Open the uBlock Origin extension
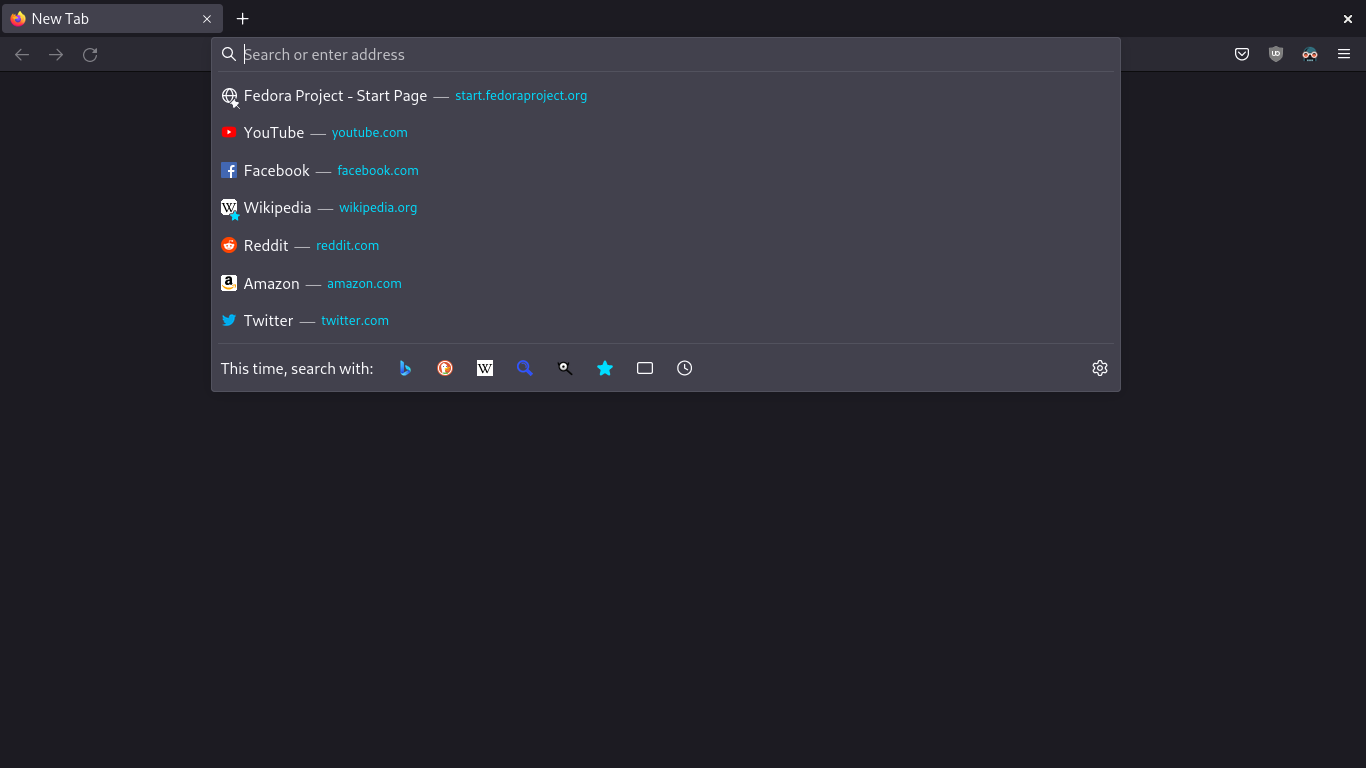The width and height of the screenshot is (1366, 768). 1276,55
